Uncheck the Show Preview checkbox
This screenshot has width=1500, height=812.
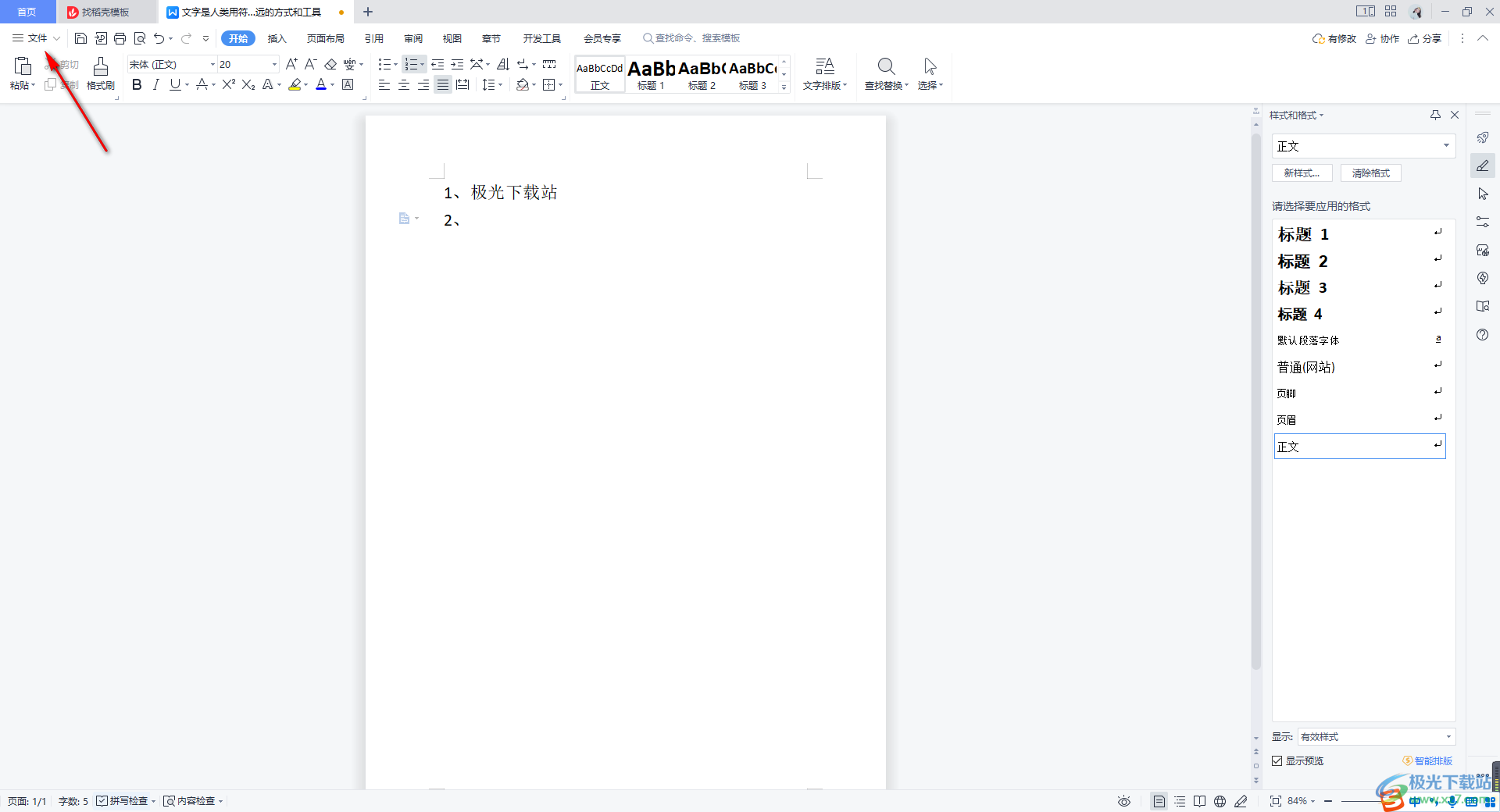(1277, 760)
